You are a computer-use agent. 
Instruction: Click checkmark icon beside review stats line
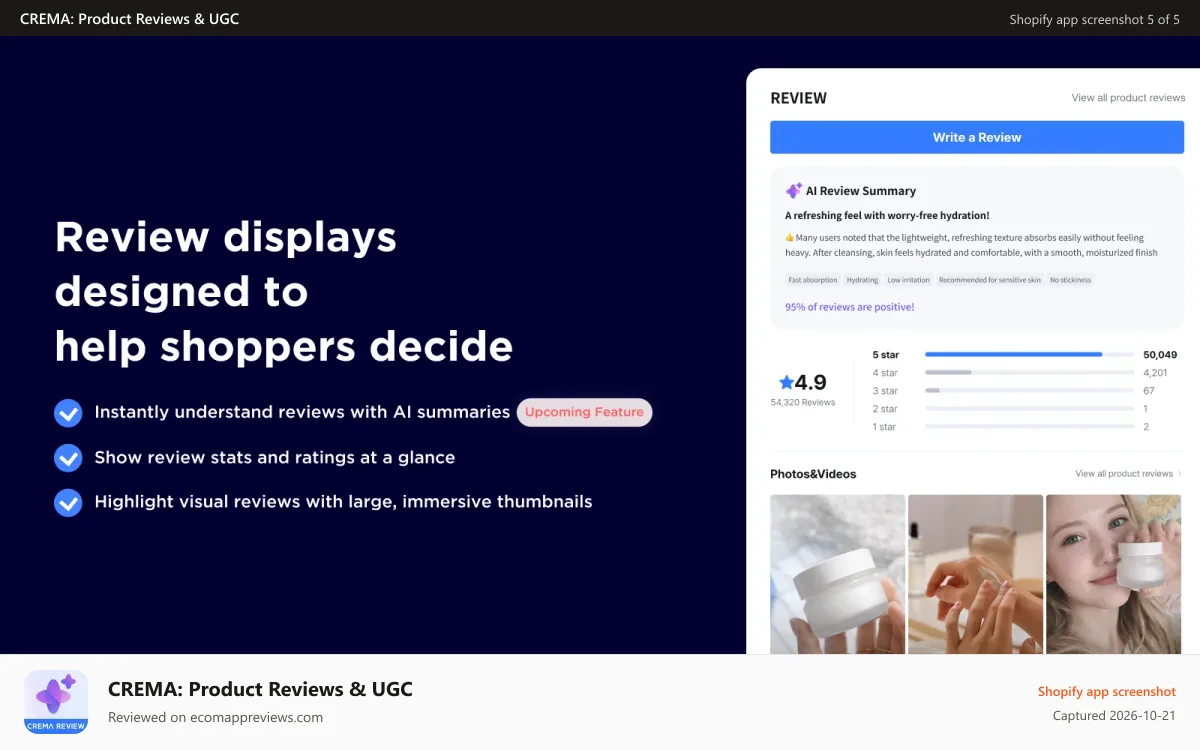68,458
